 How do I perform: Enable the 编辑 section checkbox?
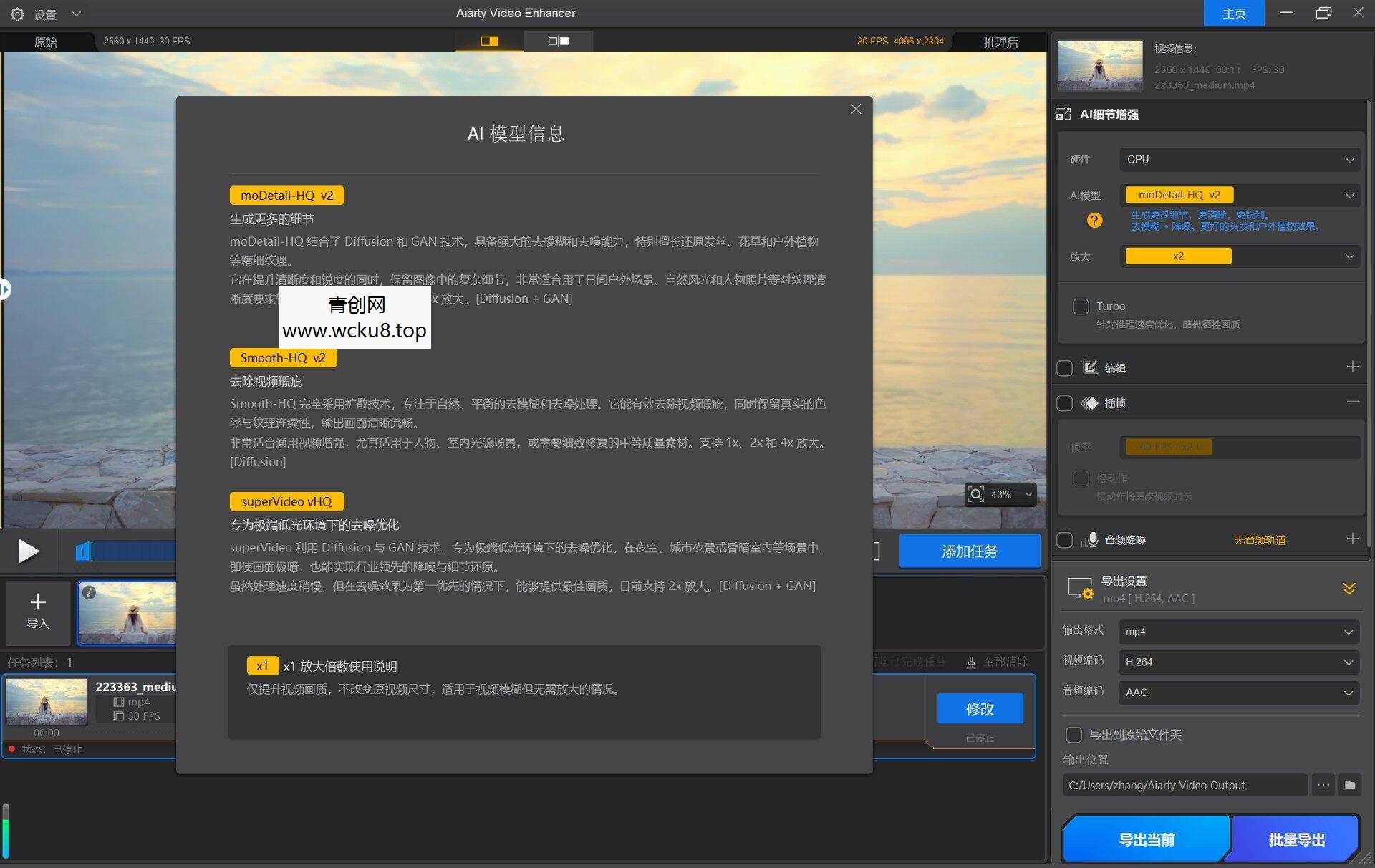point(1065,367)
